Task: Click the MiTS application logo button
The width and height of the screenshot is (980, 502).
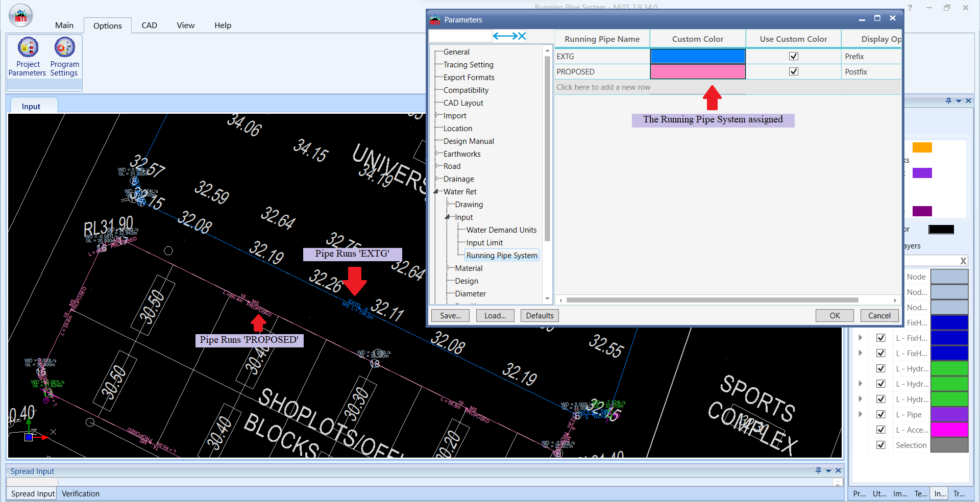Action: tap(20, 15)
